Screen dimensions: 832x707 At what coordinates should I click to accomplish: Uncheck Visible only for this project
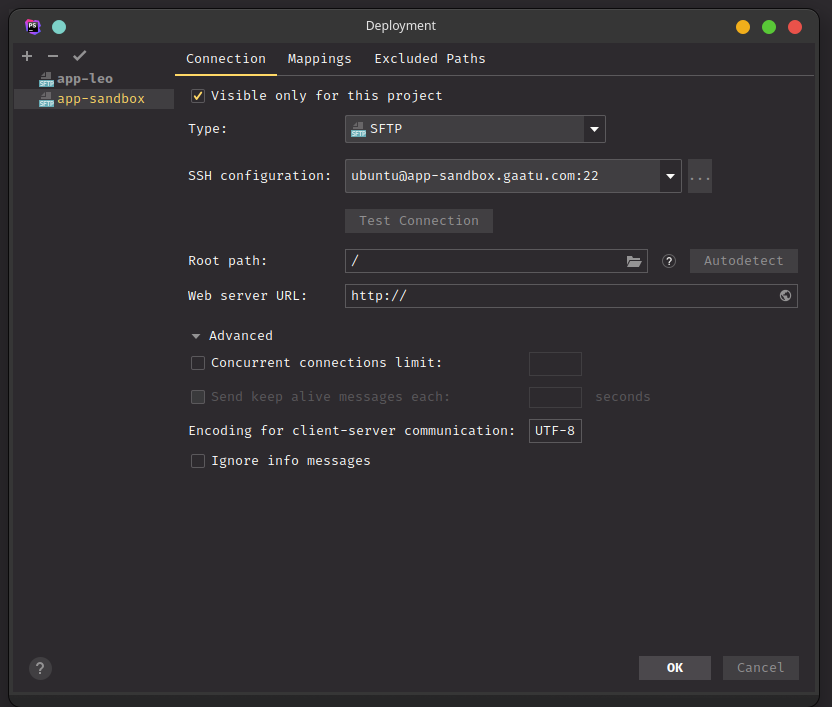coord(198,96)
